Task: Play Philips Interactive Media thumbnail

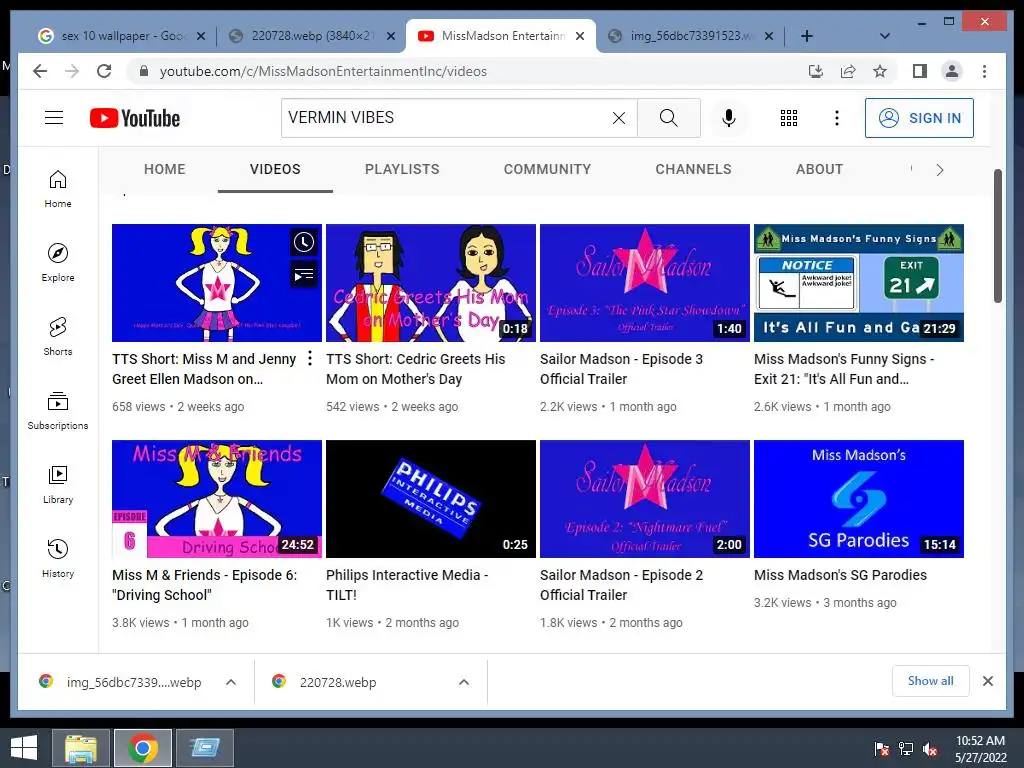Action: (x=430, y=499)
